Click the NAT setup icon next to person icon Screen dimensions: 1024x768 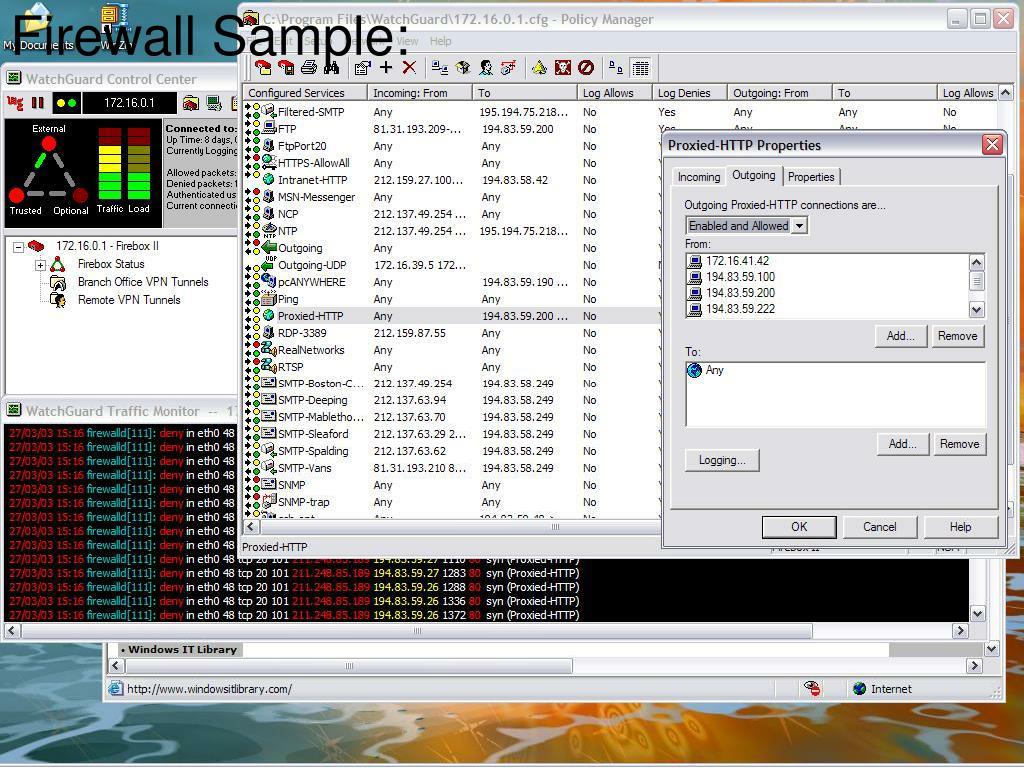[x=509, y=67]
